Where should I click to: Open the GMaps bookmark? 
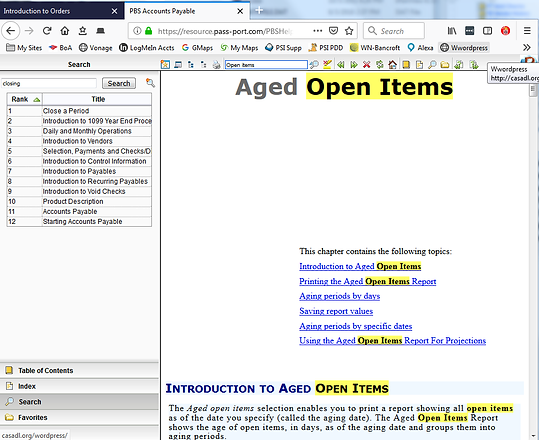click(x=197, y=48)
